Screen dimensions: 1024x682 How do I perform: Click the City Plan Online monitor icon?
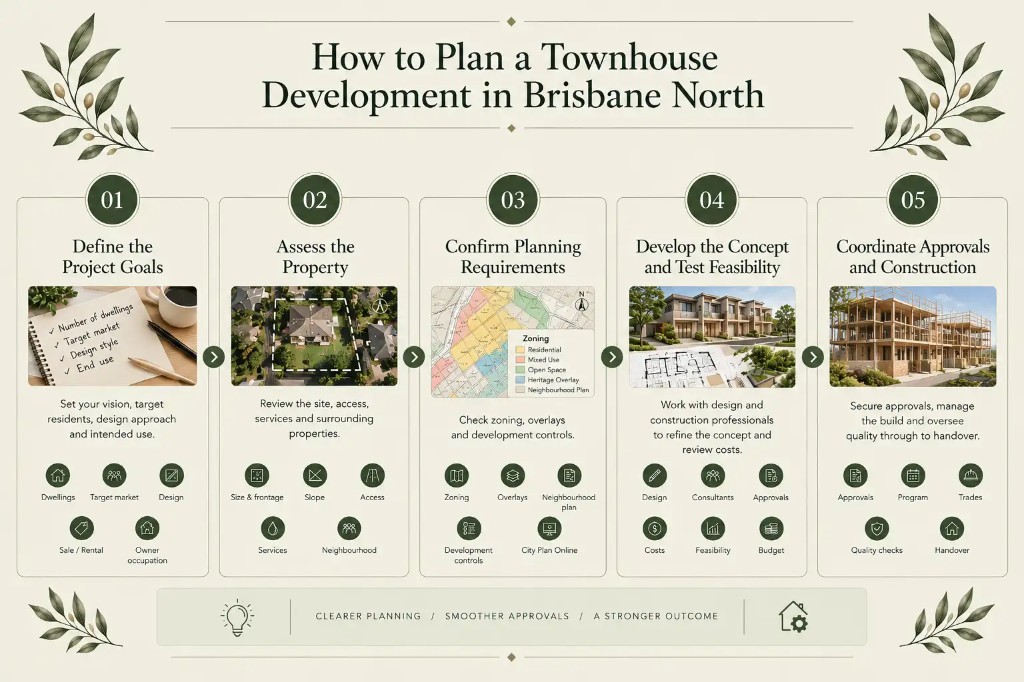point(549,528)
